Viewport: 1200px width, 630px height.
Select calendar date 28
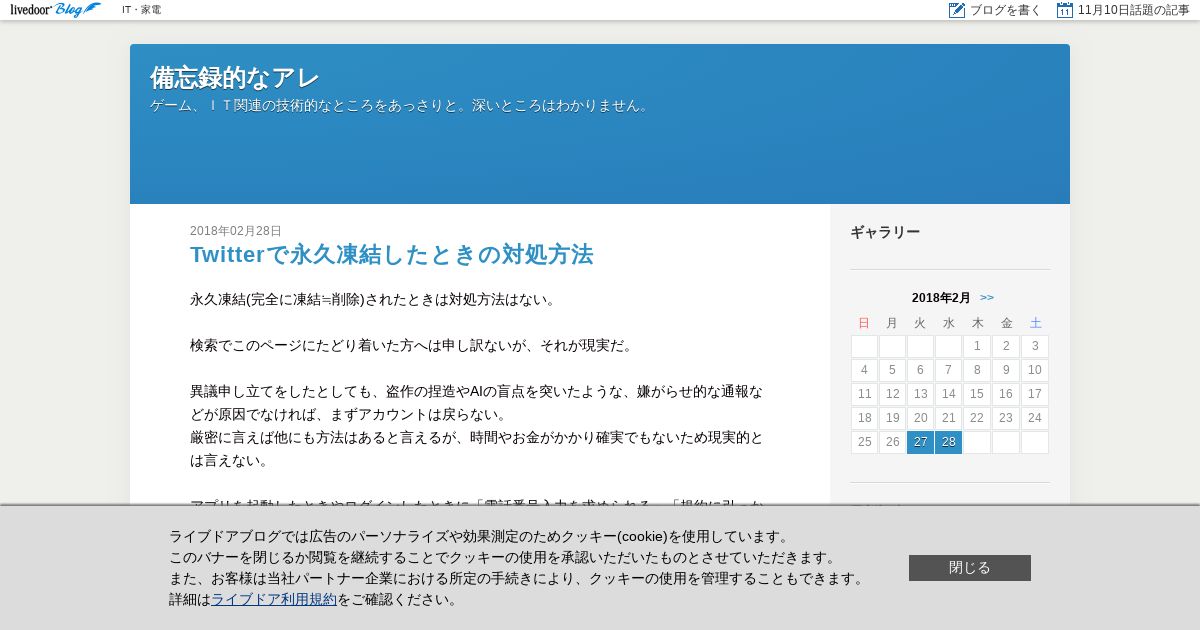click(x=948, y=443)
